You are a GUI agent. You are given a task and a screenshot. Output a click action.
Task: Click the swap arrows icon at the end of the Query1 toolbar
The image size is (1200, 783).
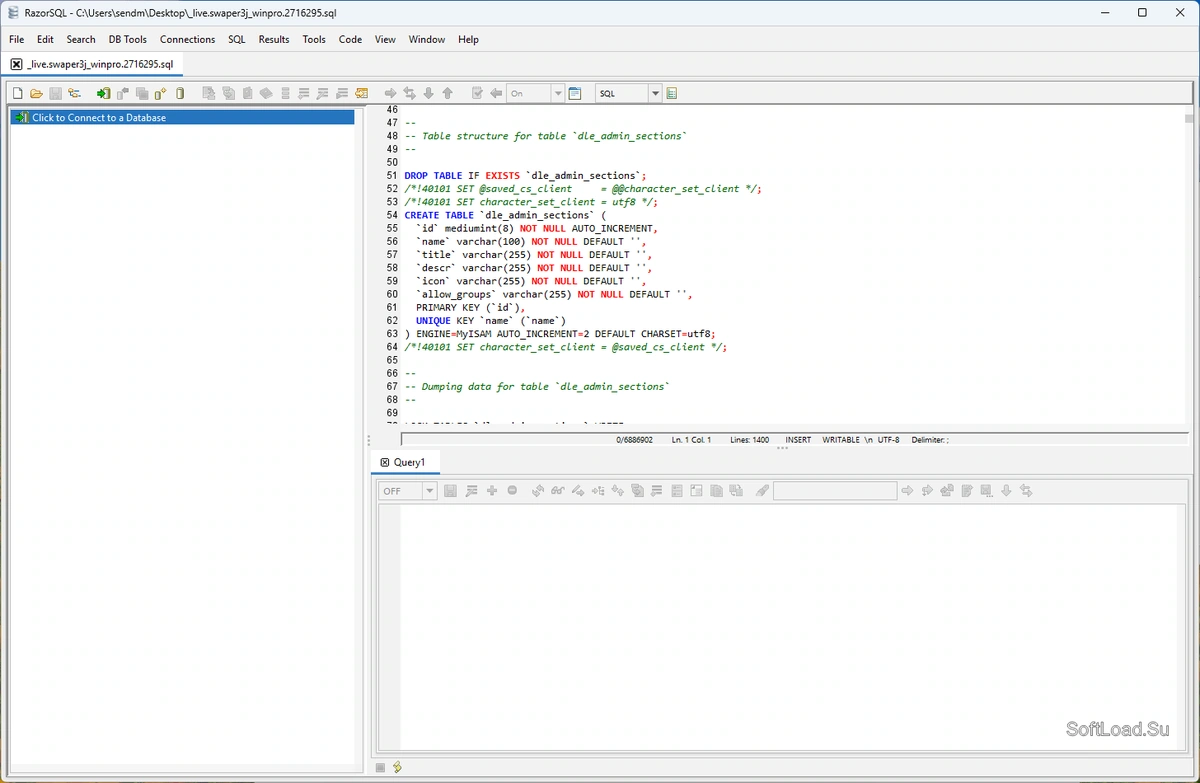(x=1025, y=491)
